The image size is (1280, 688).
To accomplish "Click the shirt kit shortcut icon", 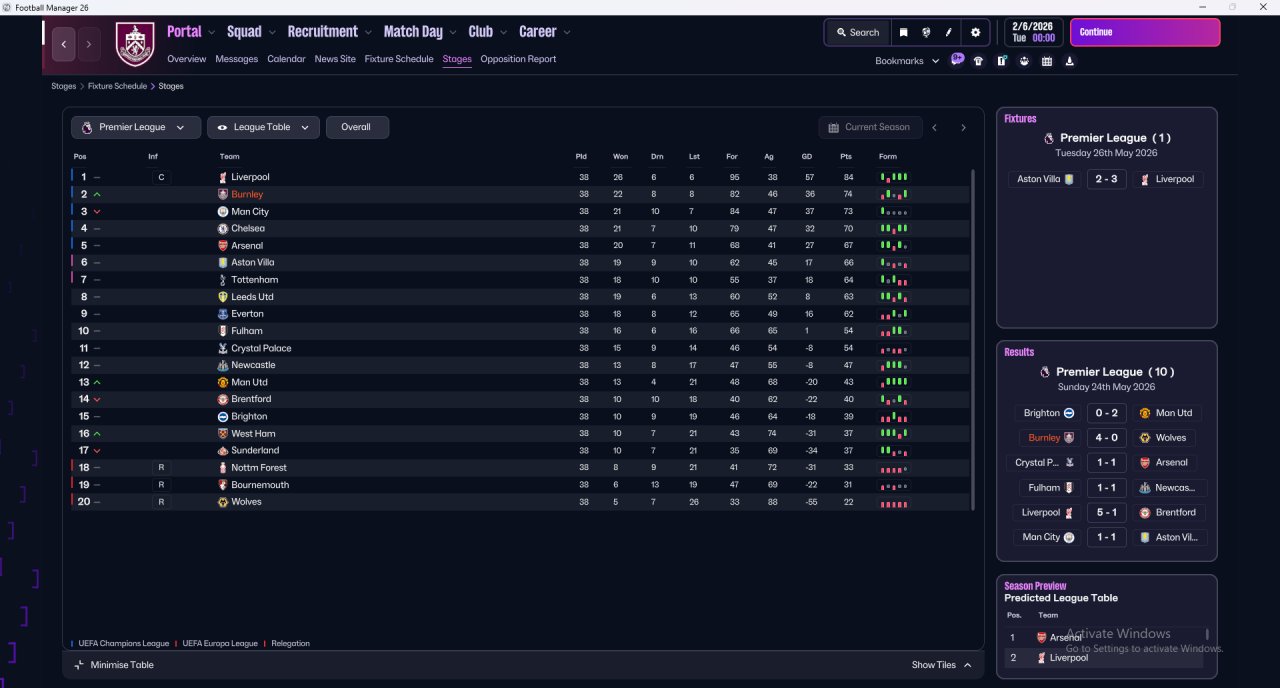I will point(978,61).
